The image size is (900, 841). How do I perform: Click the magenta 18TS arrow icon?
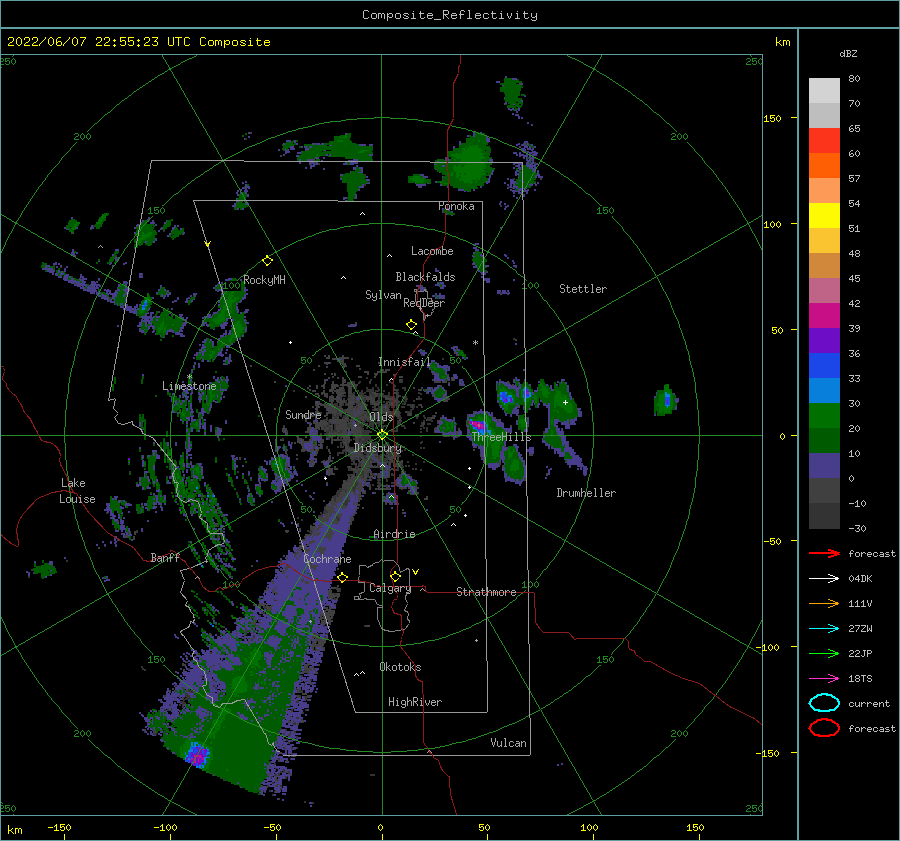coord(824,679)
